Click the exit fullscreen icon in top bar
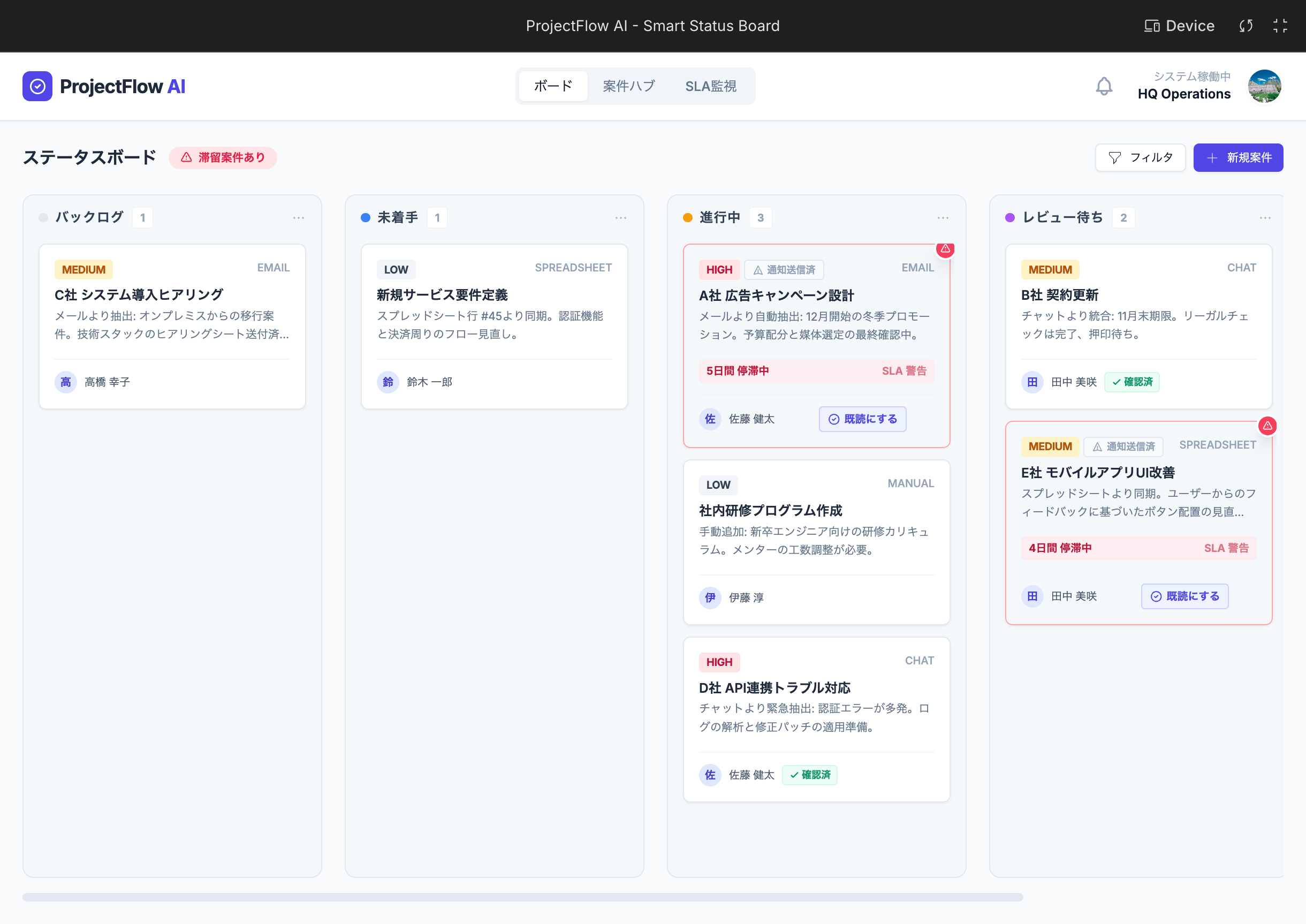1306x924 pixels. click(1280, 26)
